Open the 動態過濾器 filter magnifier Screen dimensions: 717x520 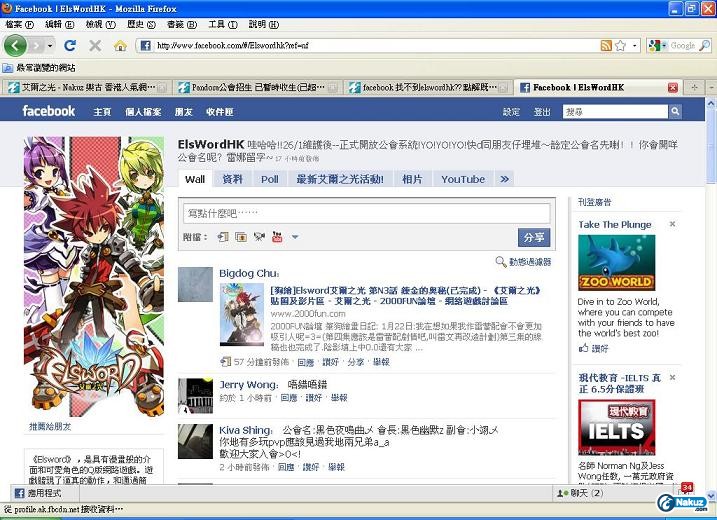coord(501,262)
